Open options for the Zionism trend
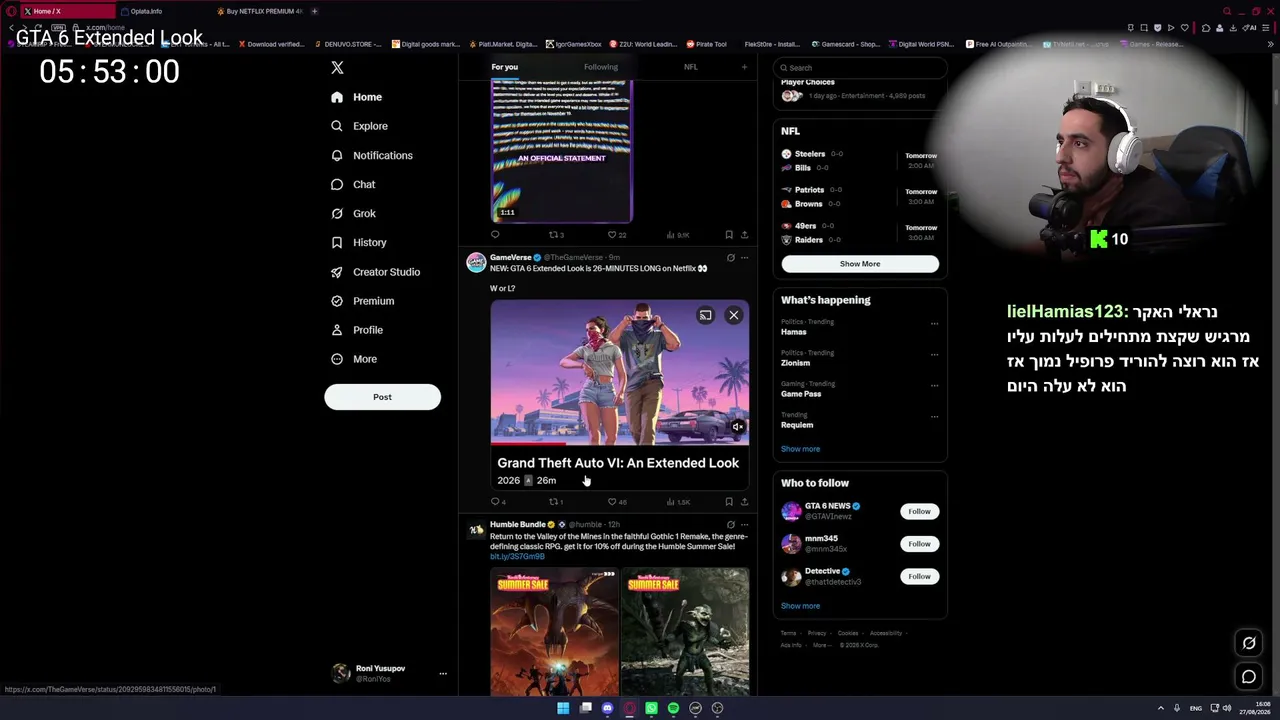The image size is (1280, 720). (x=934, y=354)
